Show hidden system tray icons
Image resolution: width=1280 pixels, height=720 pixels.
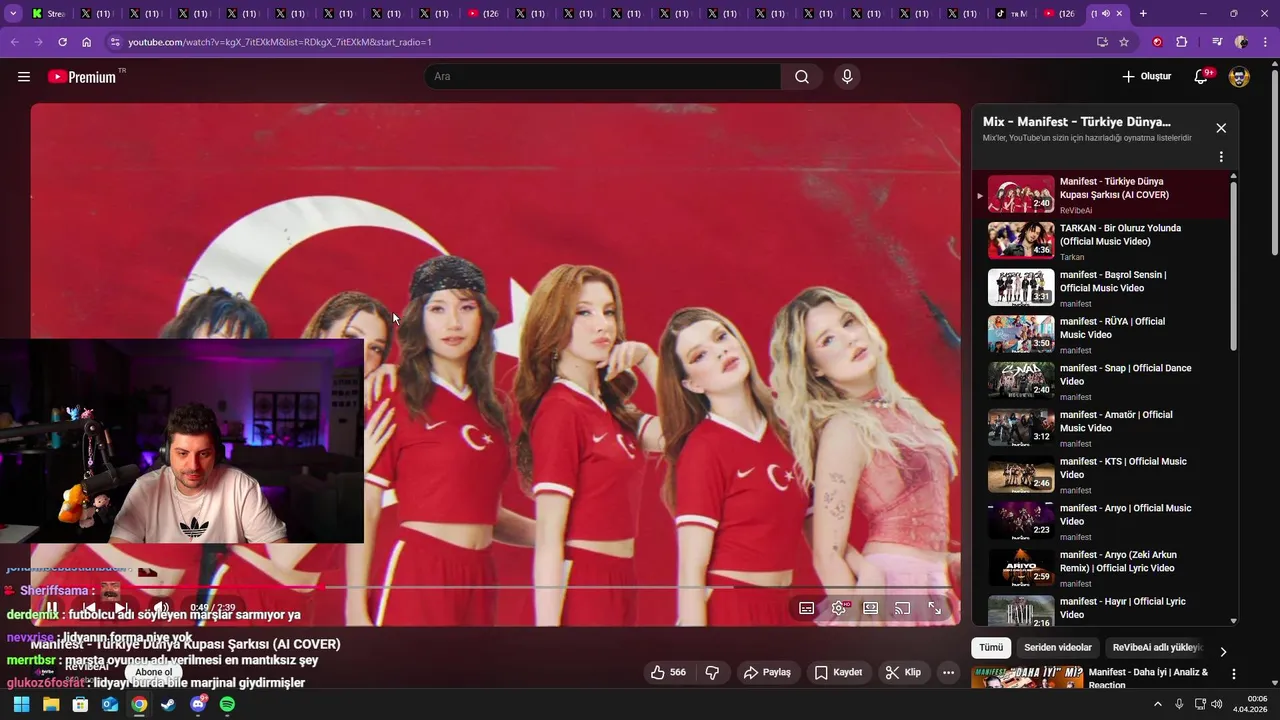pyautogui.click(x=1158, y=704)
